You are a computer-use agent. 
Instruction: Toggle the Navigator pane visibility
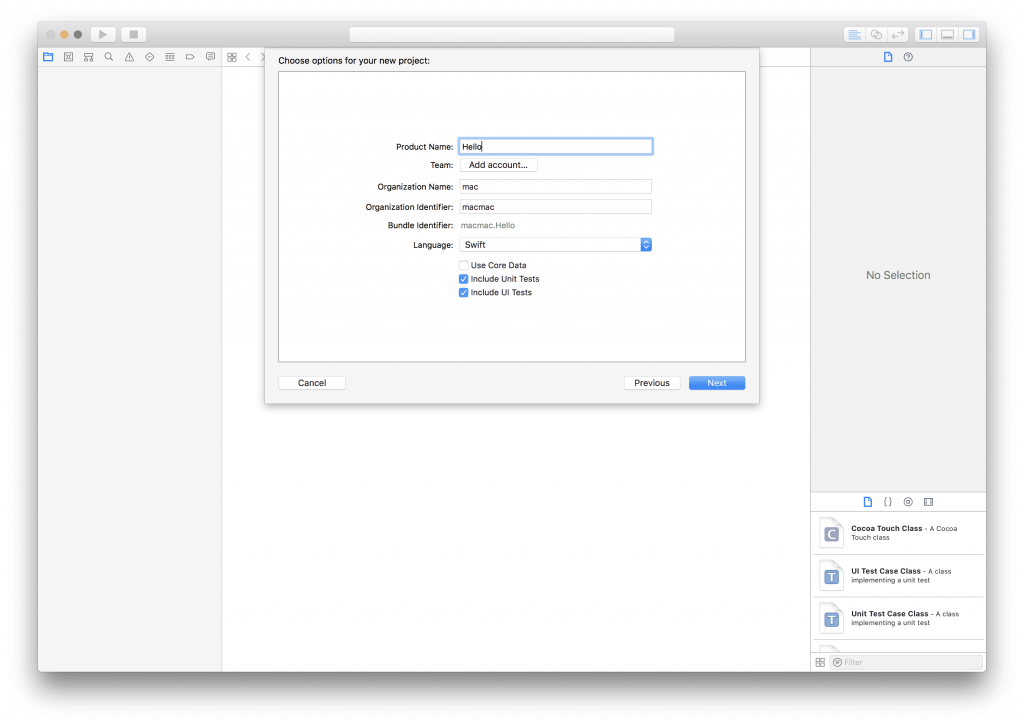926,35
